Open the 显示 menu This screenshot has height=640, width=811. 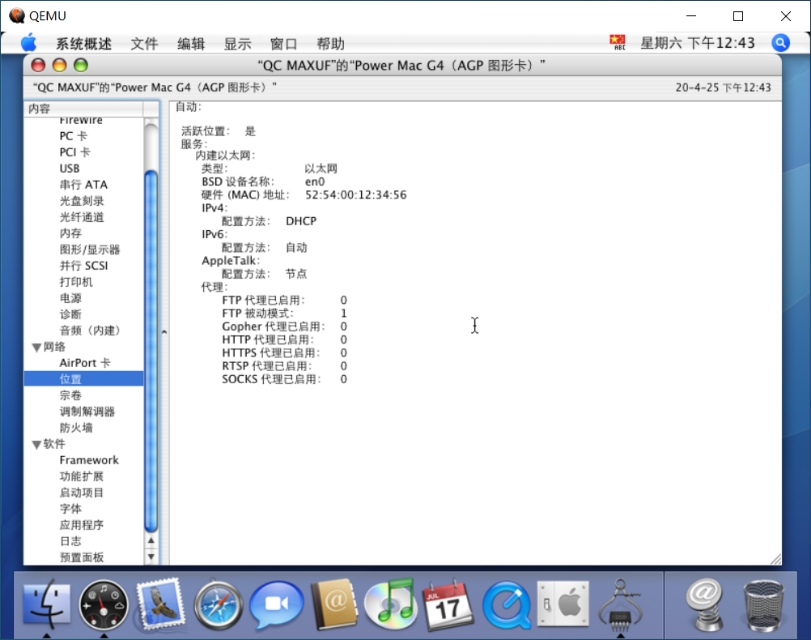click(x=238, y=43)
